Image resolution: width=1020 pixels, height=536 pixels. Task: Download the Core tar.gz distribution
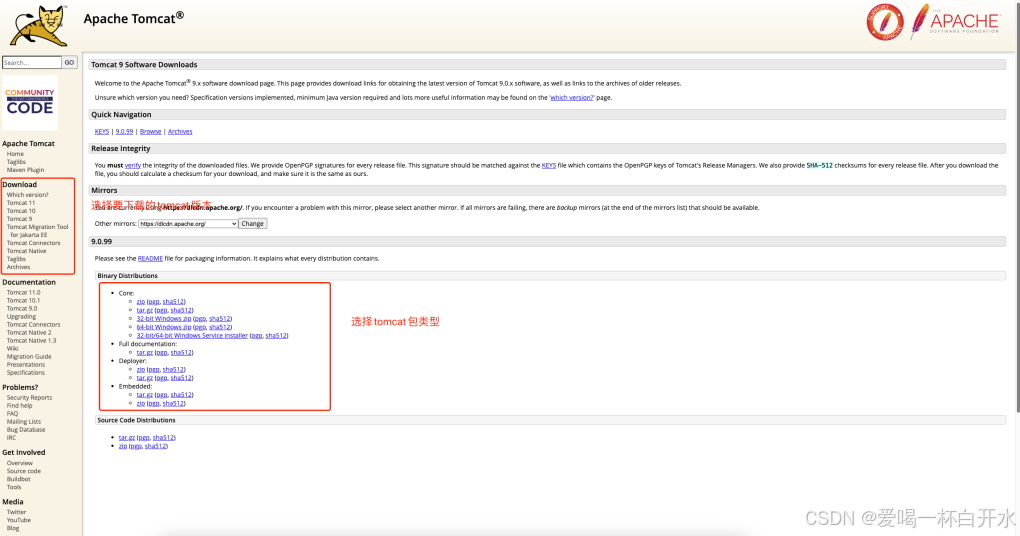click(x=144, y=310)
